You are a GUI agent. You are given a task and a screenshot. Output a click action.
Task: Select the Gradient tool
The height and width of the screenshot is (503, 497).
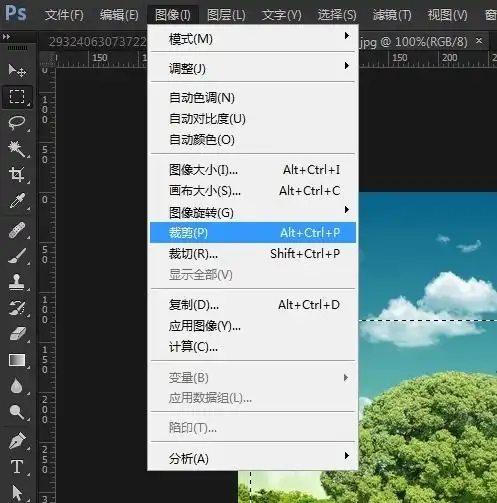coord(17,360)
